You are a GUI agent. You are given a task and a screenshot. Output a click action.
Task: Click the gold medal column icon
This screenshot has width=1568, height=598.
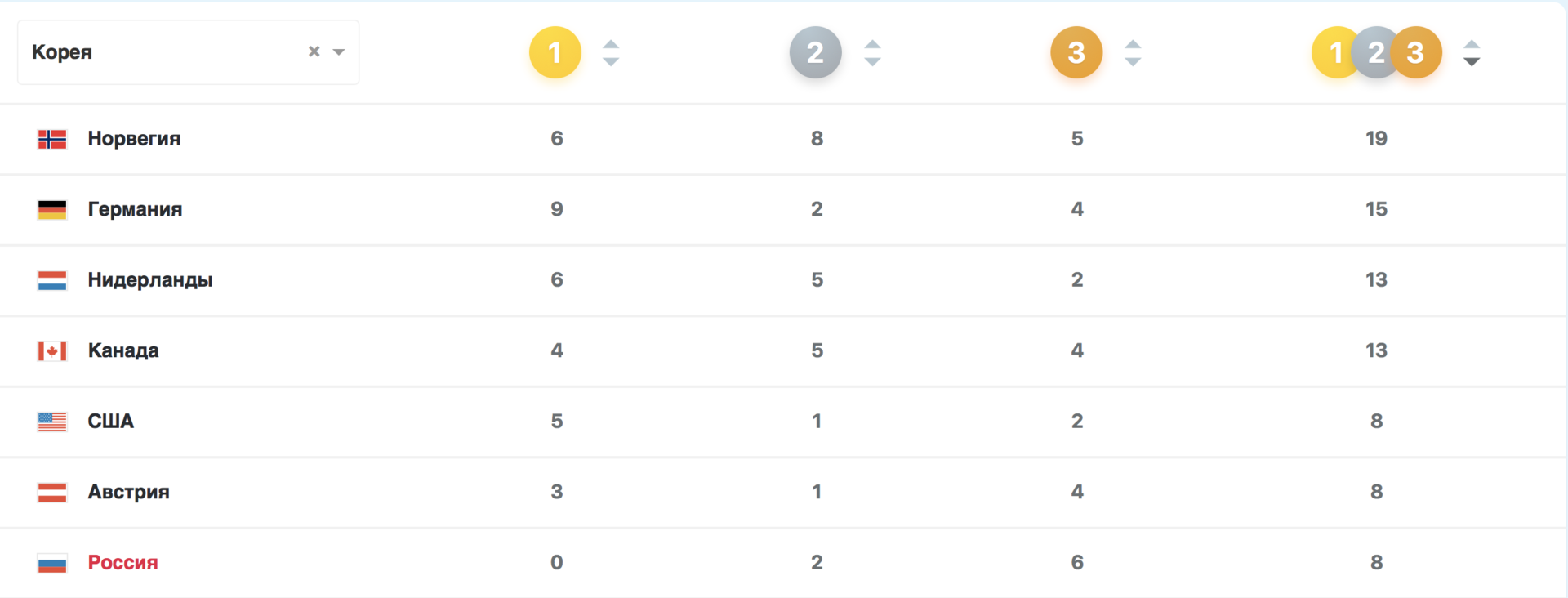pos(555,52)
